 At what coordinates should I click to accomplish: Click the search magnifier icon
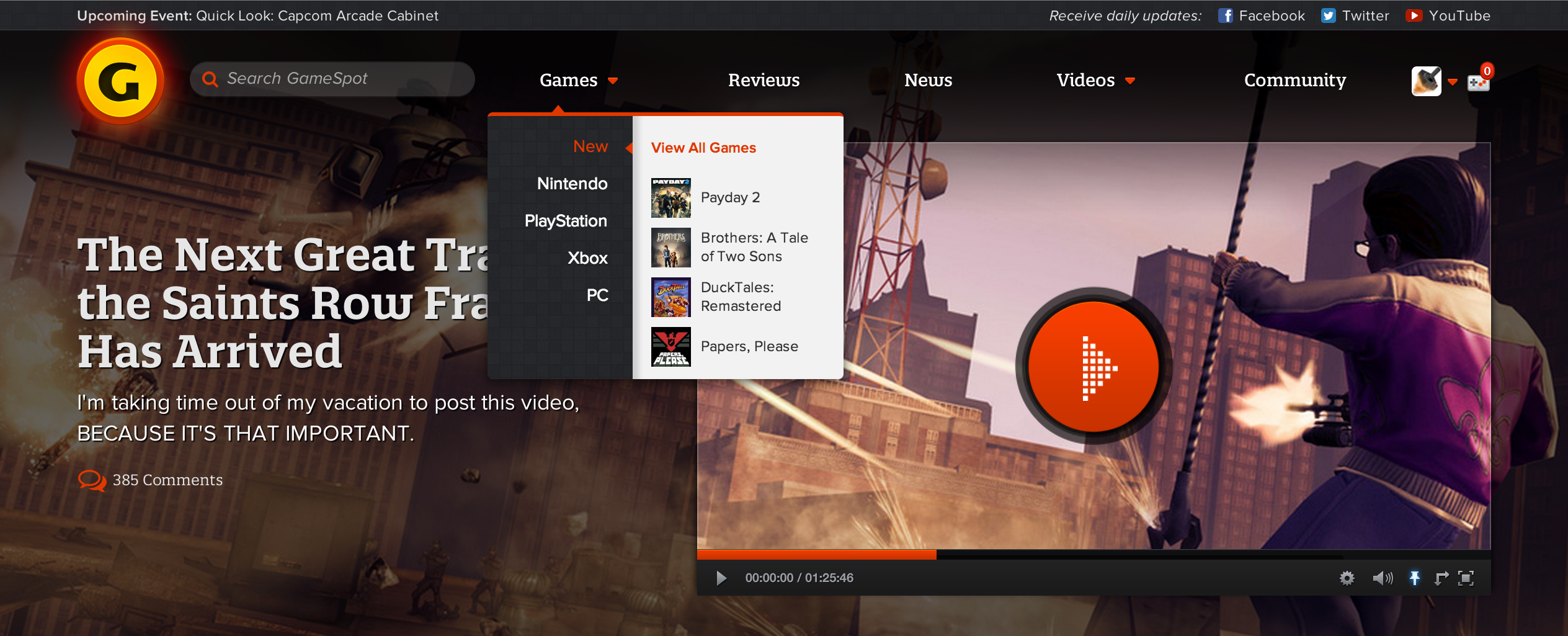[210, 79]
